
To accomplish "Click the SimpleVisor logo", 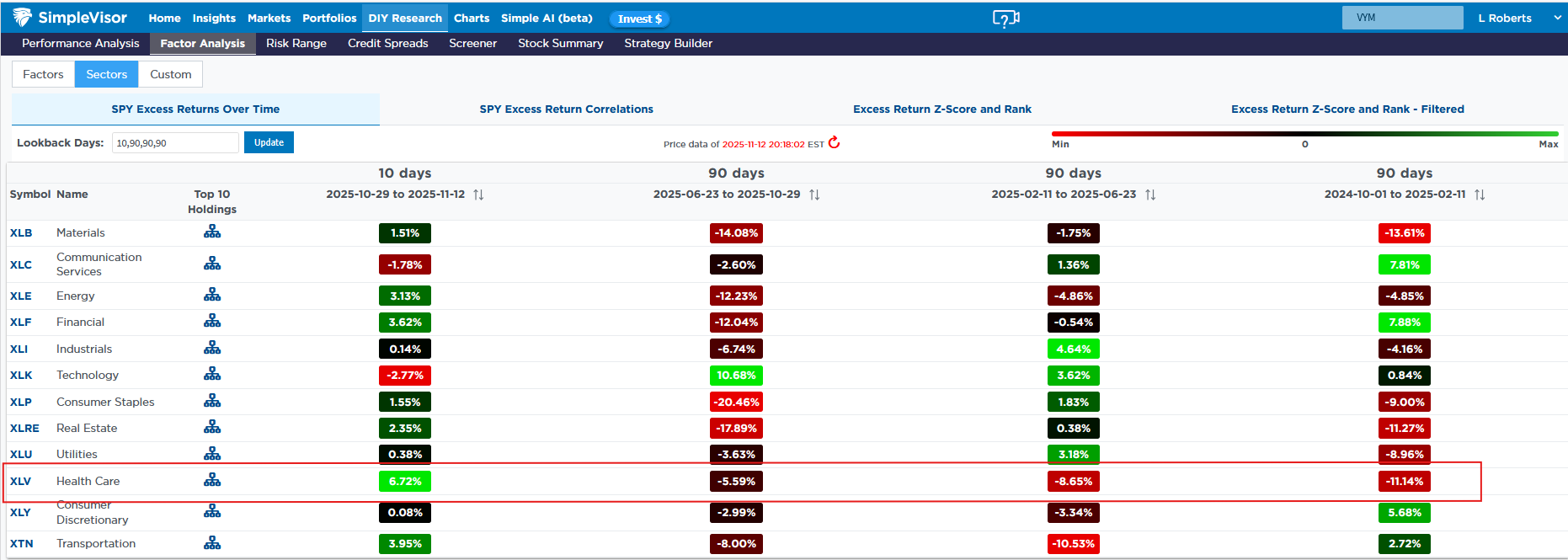I will point(70,18).
